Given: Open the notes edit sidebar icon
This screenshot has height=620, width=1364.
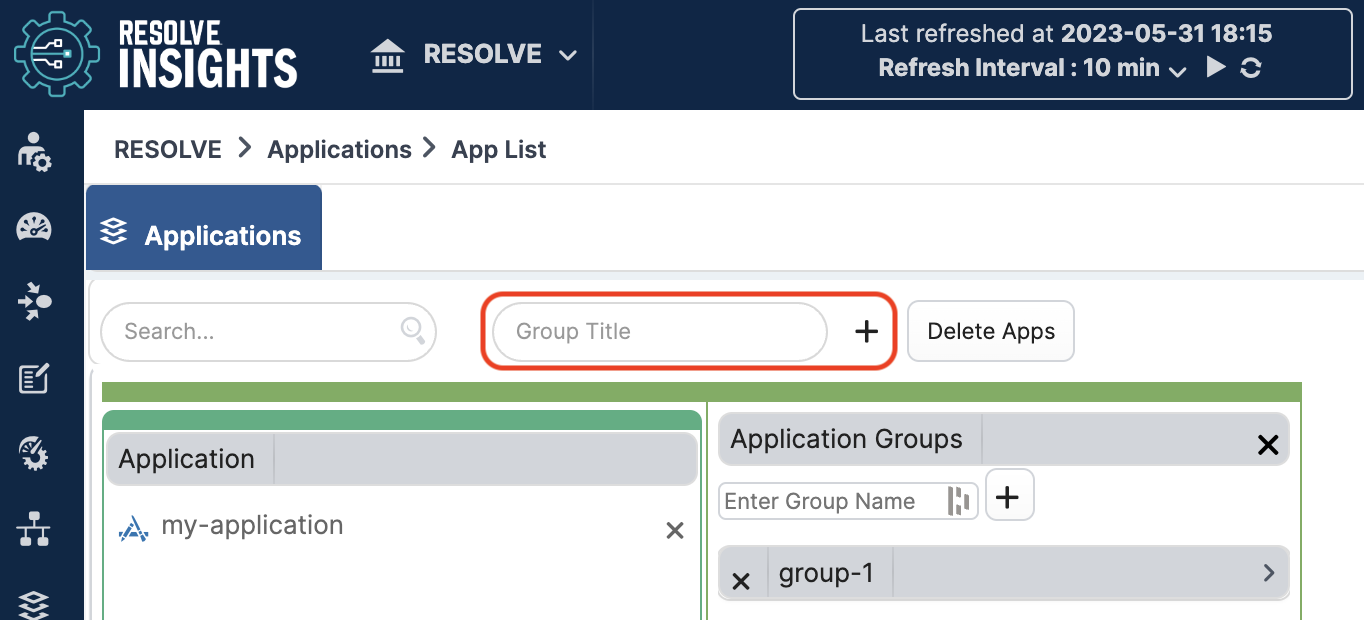Looking at the screenshot, I should point(34,379).
